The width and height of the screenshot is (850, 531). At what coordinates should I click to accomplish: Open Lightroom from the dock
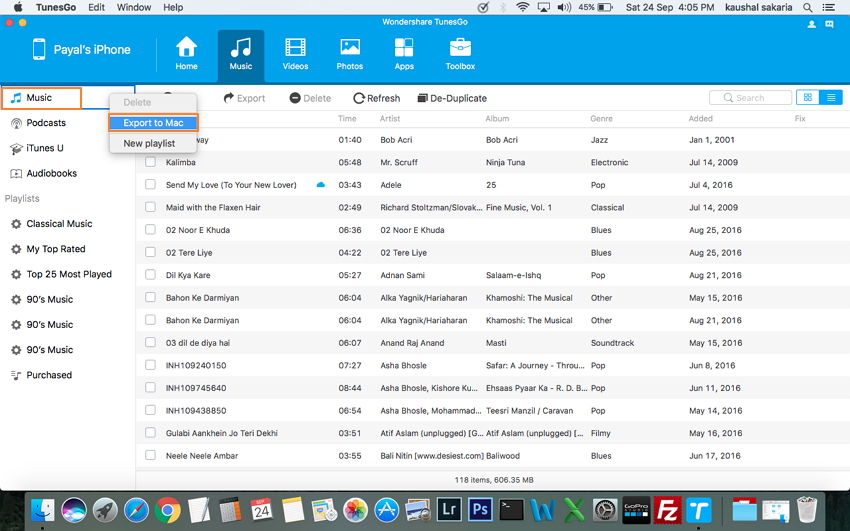tap(449, 510)
